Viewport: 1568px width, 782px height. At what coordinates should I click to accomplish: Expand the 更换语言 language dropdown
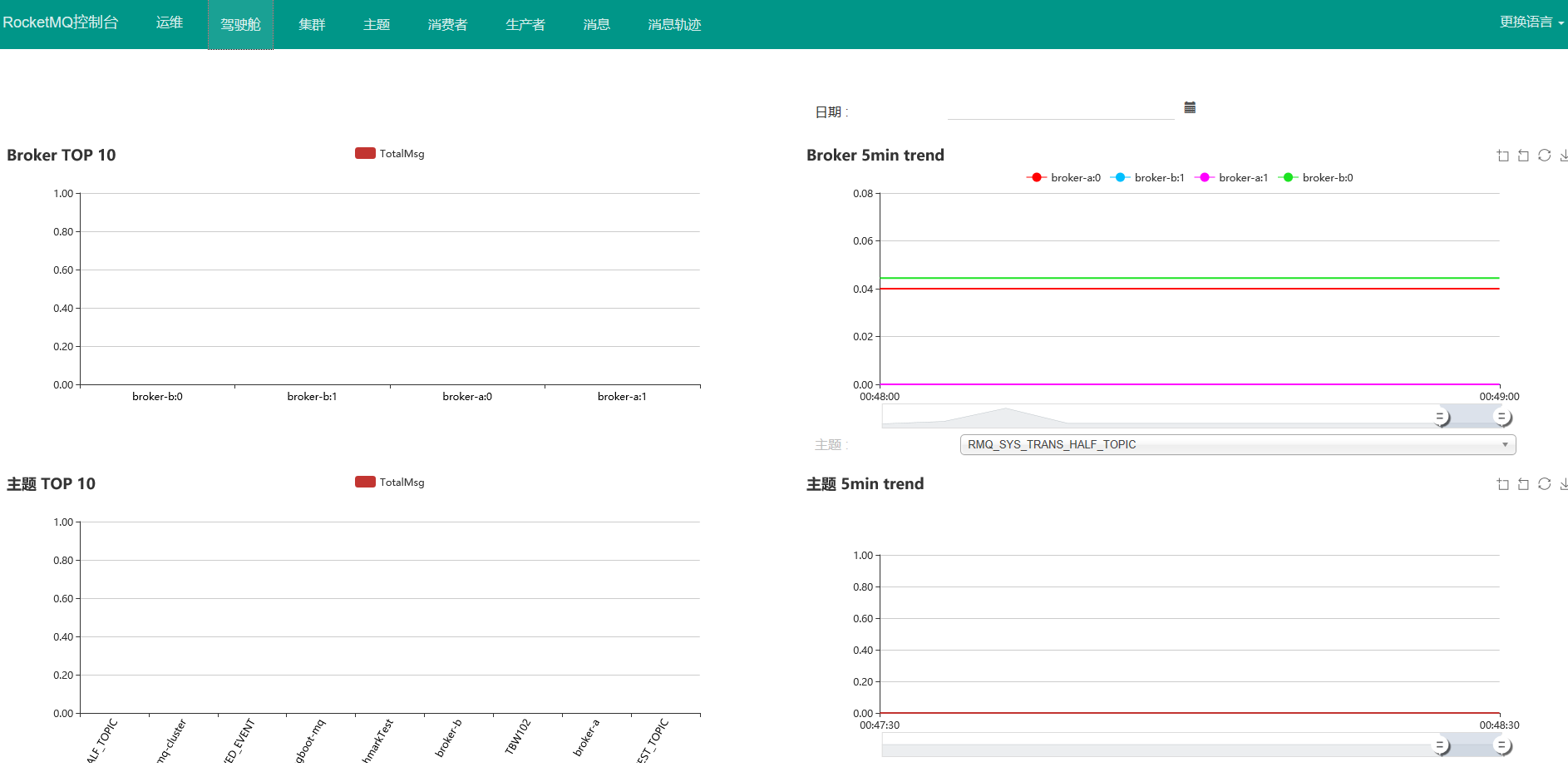(x=1528, y=22)
